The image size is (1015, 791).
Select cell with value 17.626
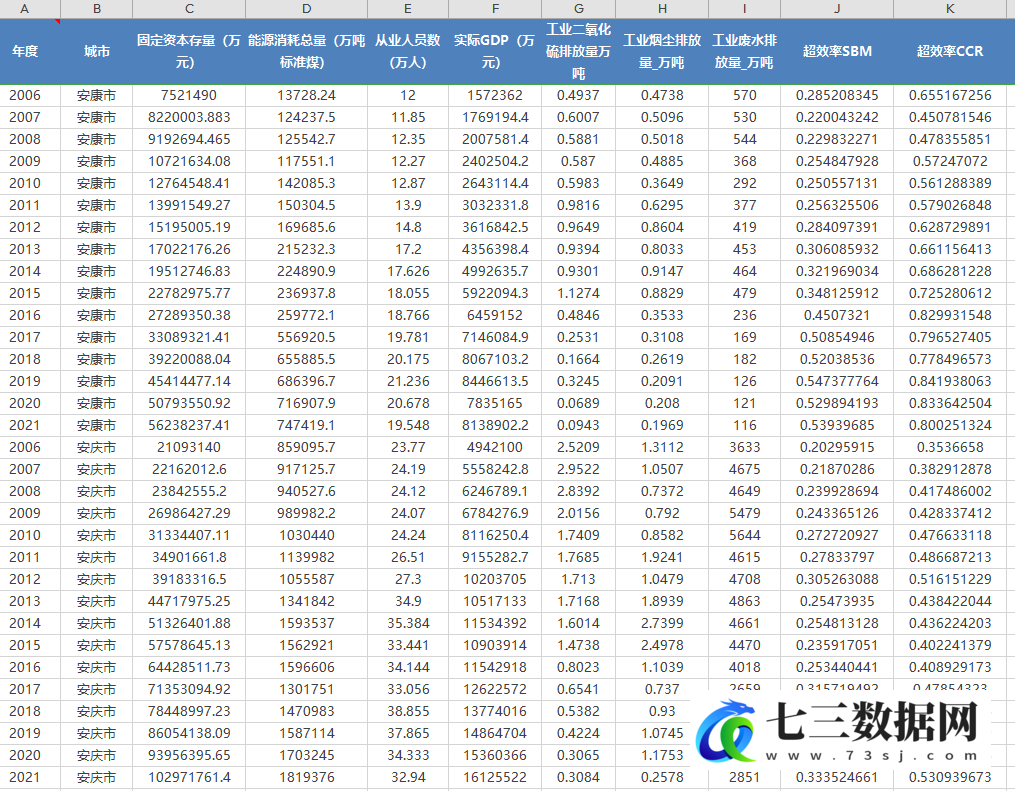pos(408,271)
